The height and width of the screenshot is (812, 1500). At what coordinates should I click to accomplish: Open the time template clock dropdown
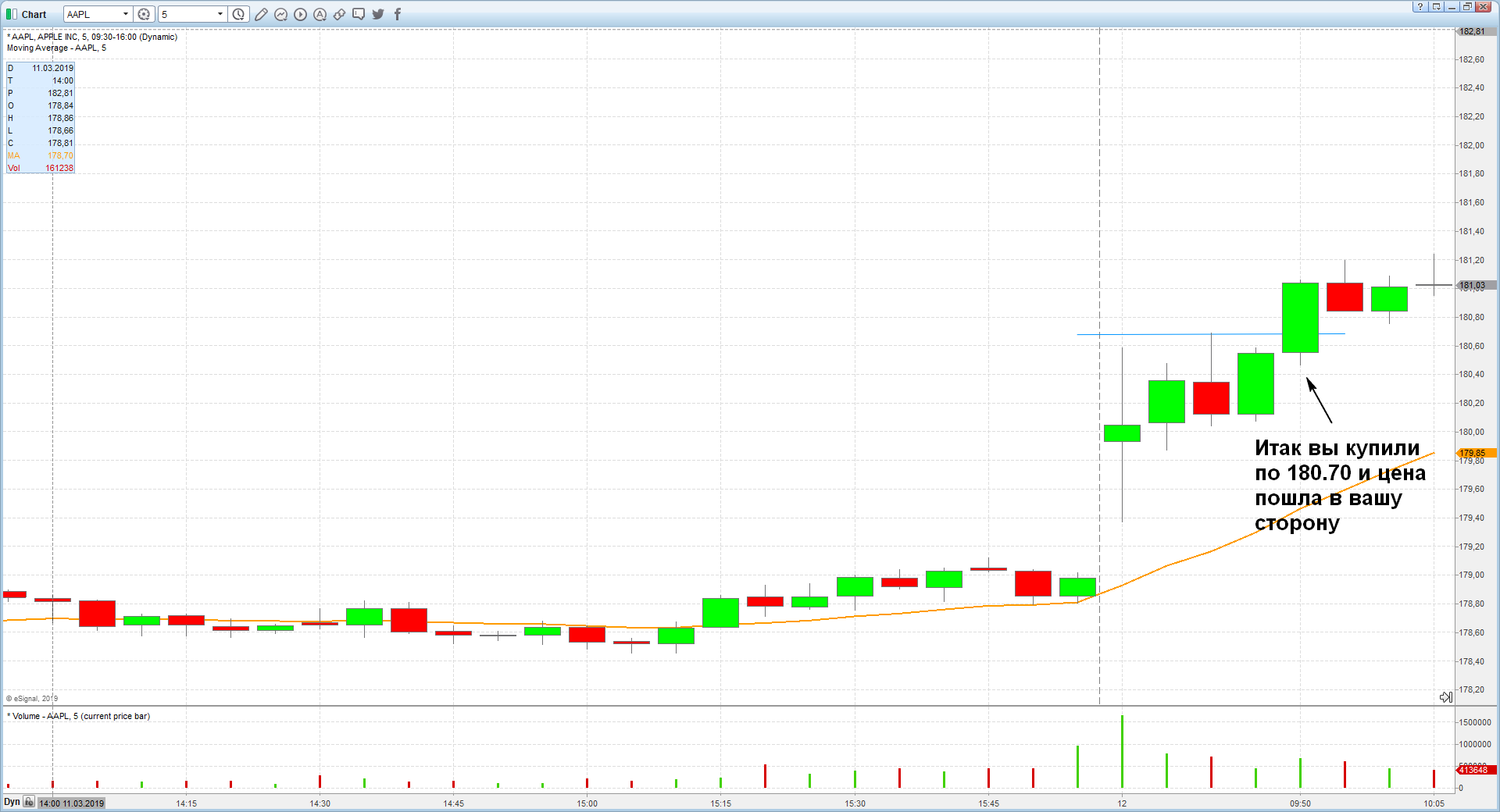coord(238,14)
